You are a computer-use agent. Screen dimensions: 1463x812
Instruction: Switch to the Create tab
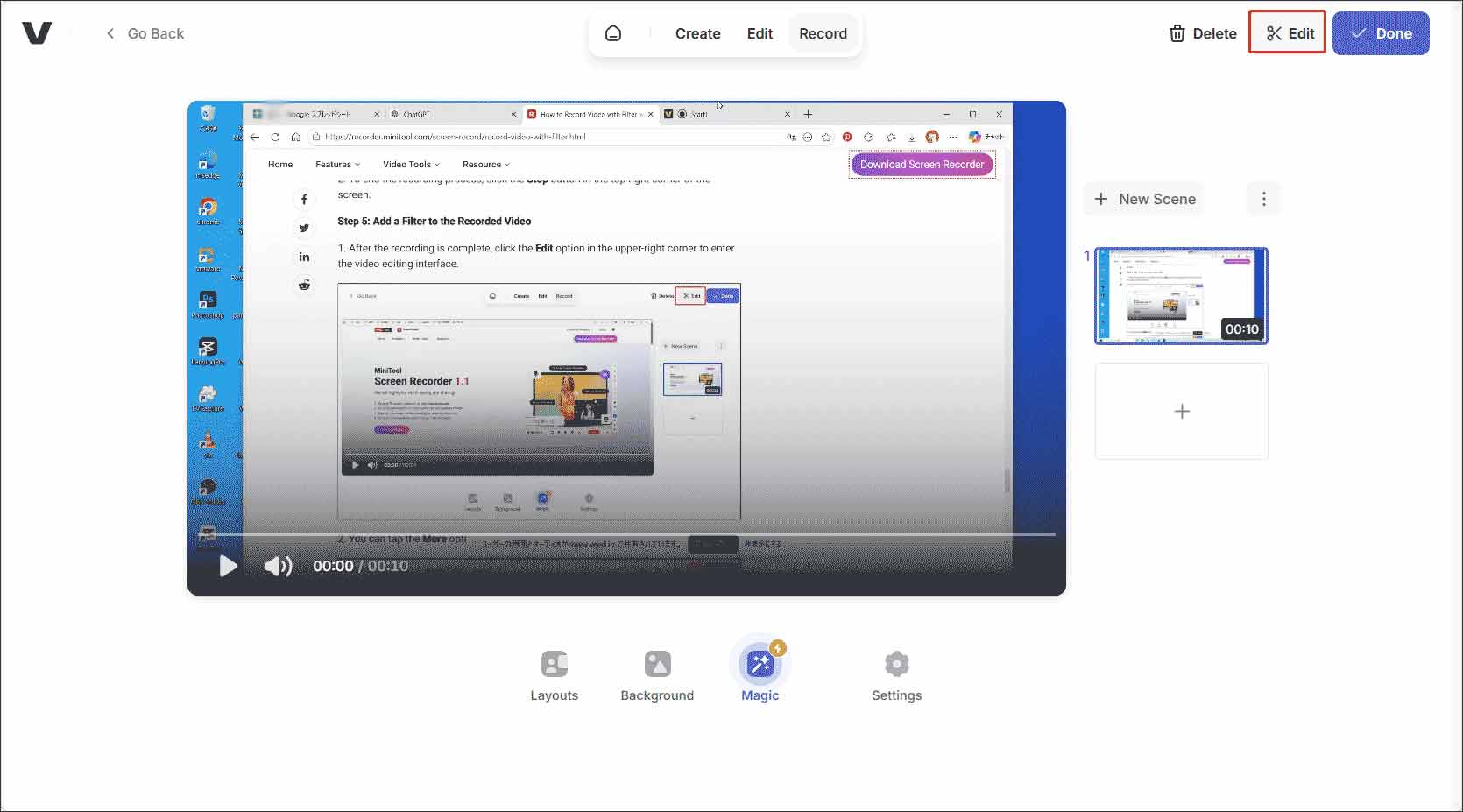pos(698,33)
